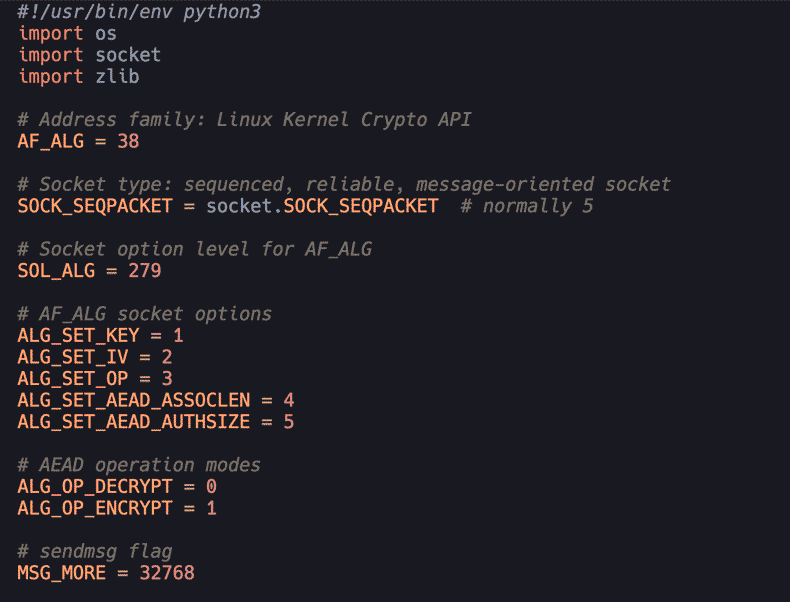Click the SOL_ALG value 279

click(145, 271)
